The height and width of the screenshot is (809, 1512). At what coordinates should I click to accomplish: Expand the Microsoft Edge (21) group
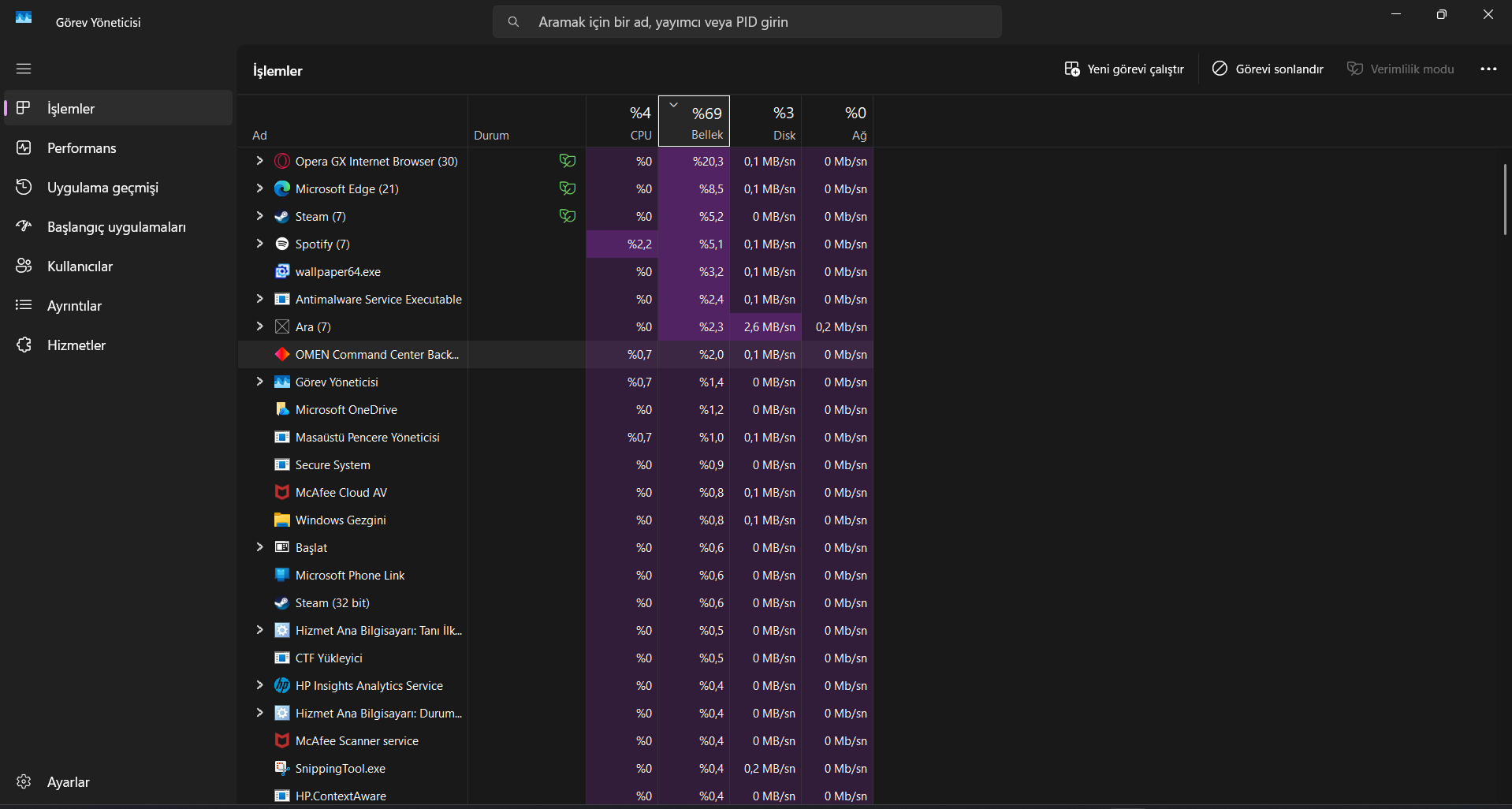(259, 188)
